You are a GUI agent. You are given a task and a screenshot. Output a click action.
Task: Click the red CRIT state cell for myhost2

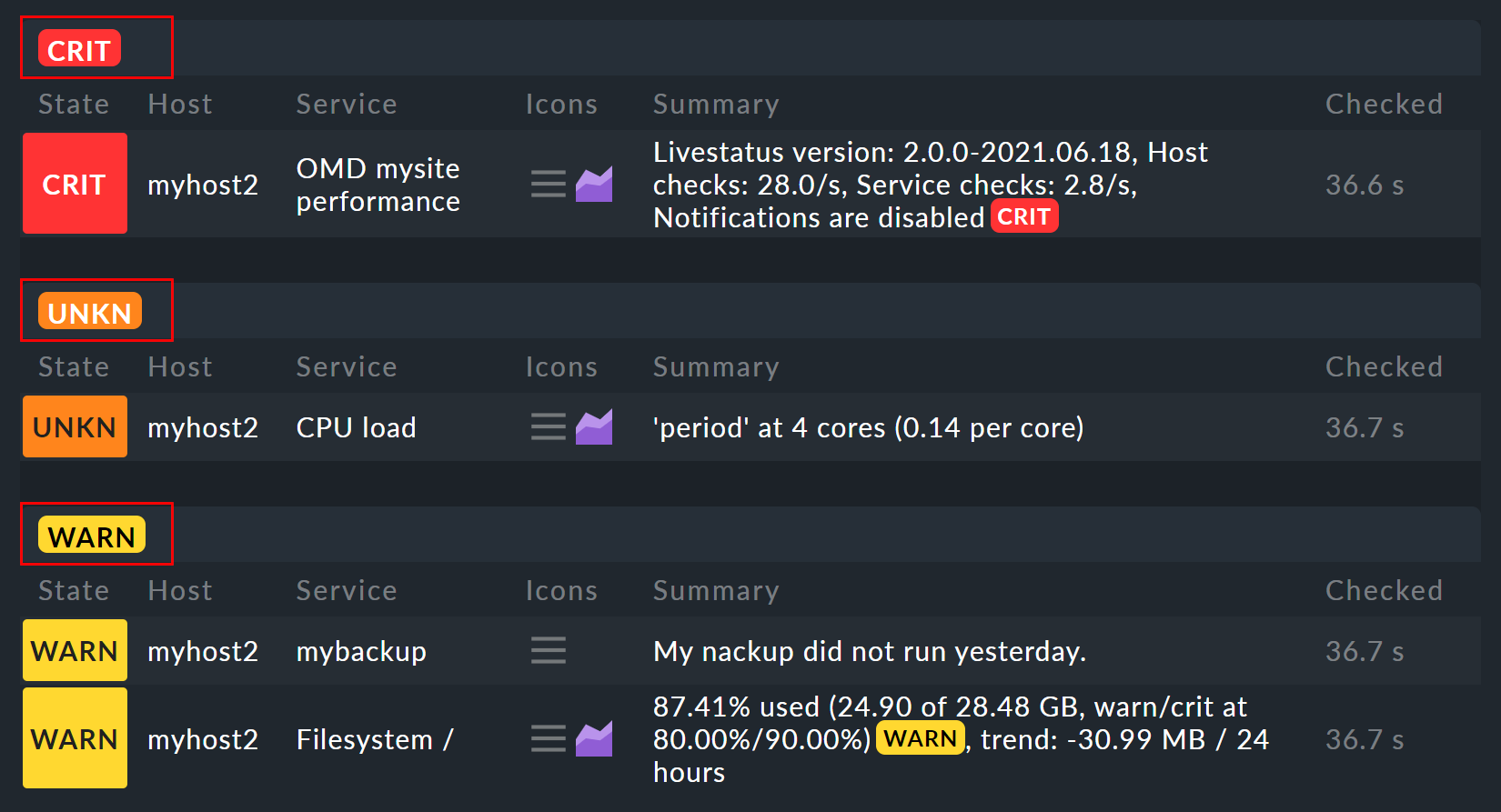pyautogui.click(x=75, y=185)
